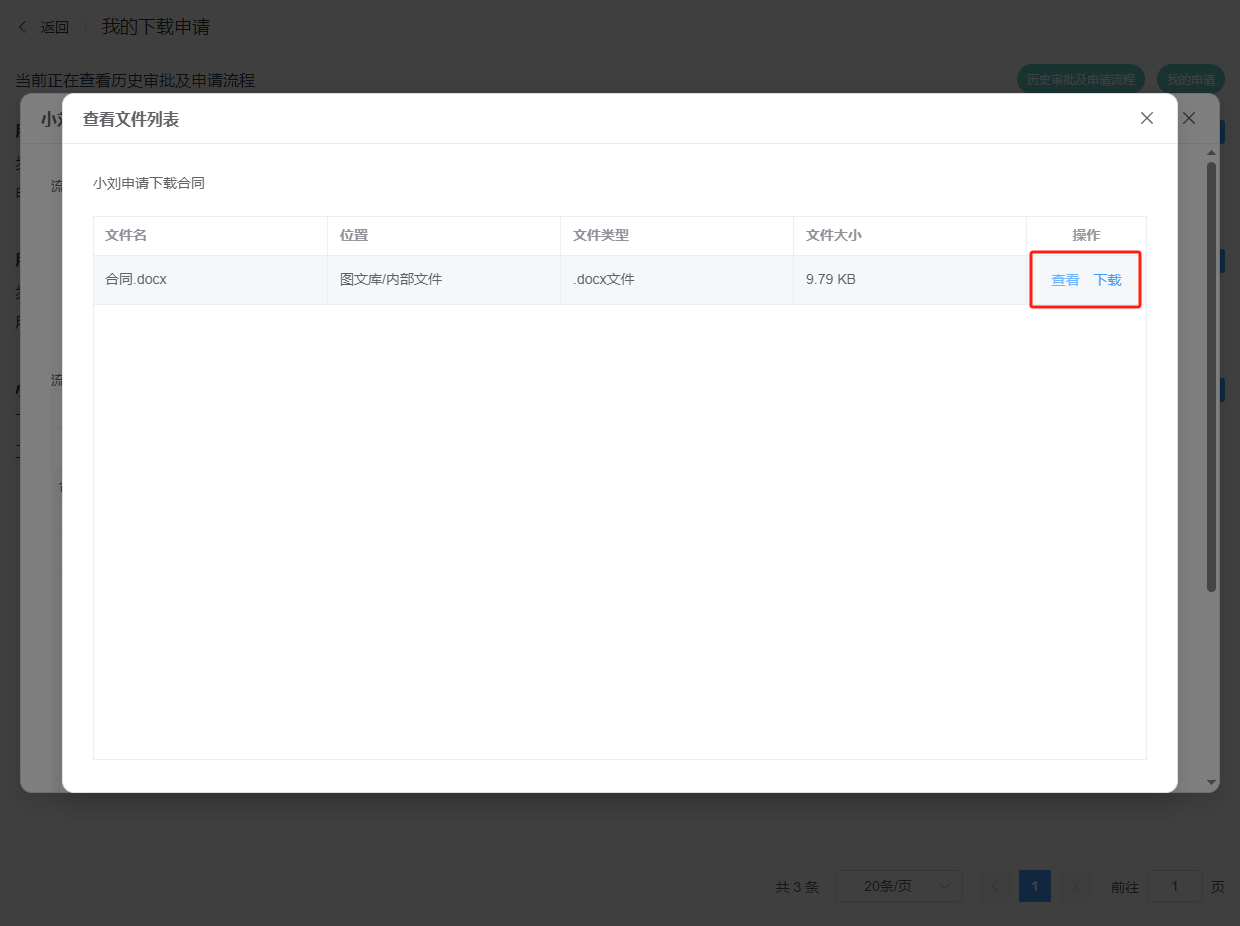Select the 合同.docx file name cell

coord(136,280)
